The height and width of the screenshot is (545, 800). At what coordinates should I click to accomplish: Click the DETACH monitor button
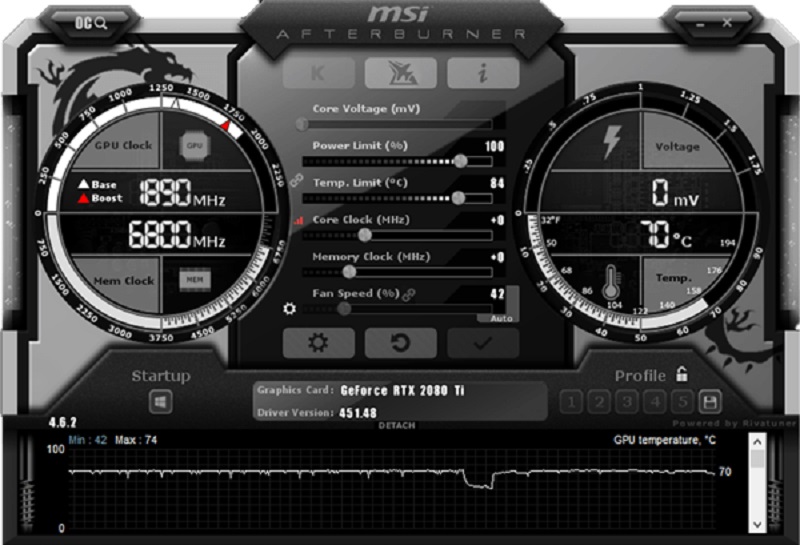click(397, 425)
